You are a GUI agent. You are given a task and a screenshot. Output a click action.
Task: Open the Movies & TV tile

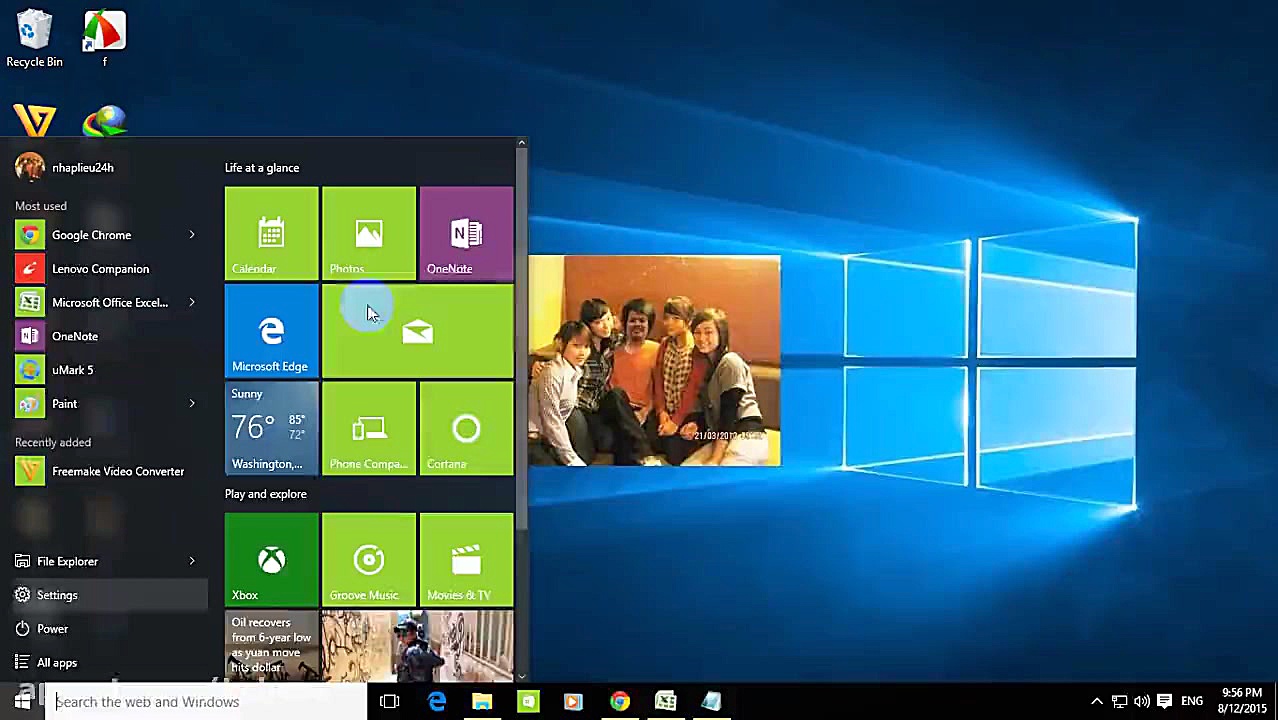pos(466,560)
